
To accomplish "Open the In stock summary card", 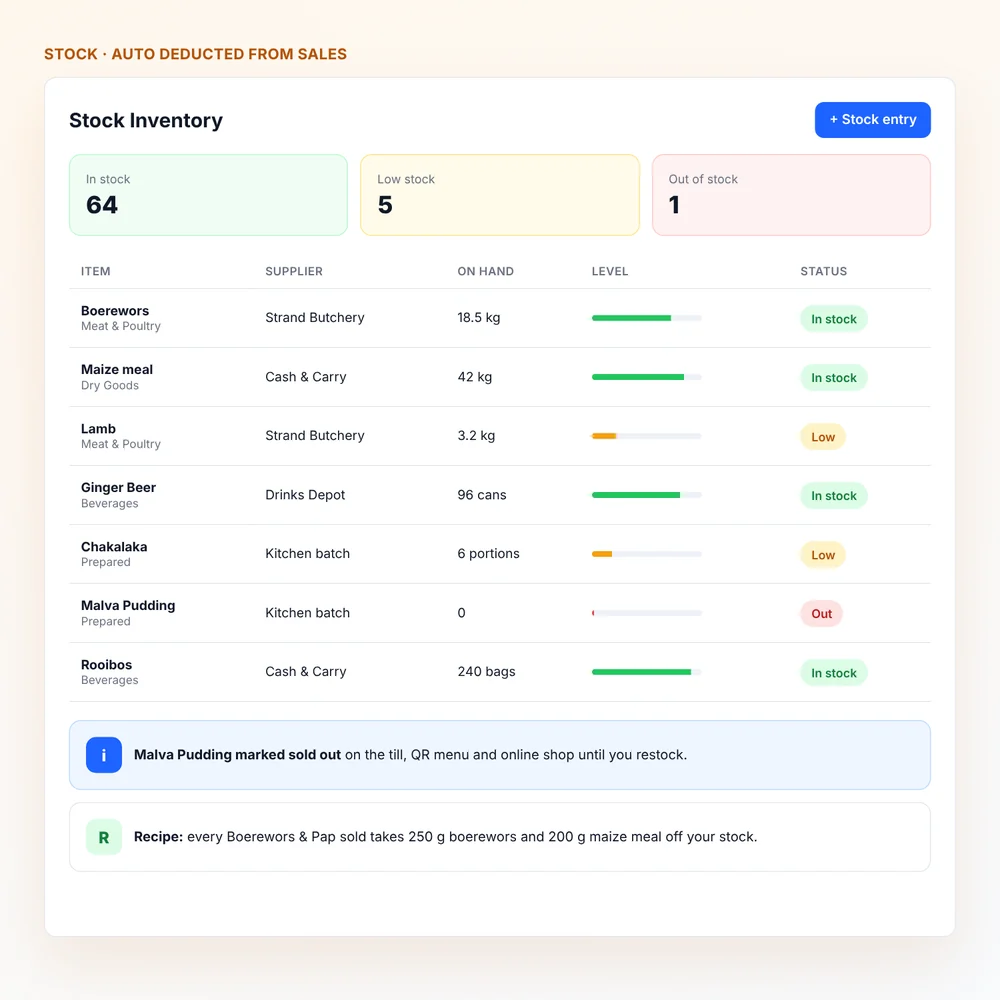I will pyautogui.click(x=208, y=195).
